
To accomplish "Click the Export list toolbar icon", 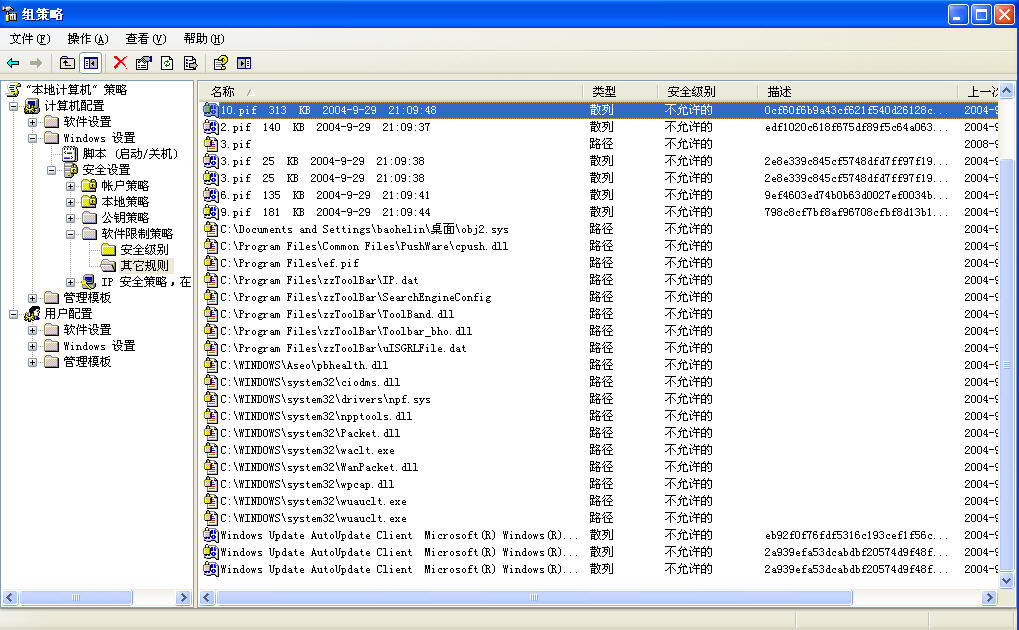I will coord(190,63).
